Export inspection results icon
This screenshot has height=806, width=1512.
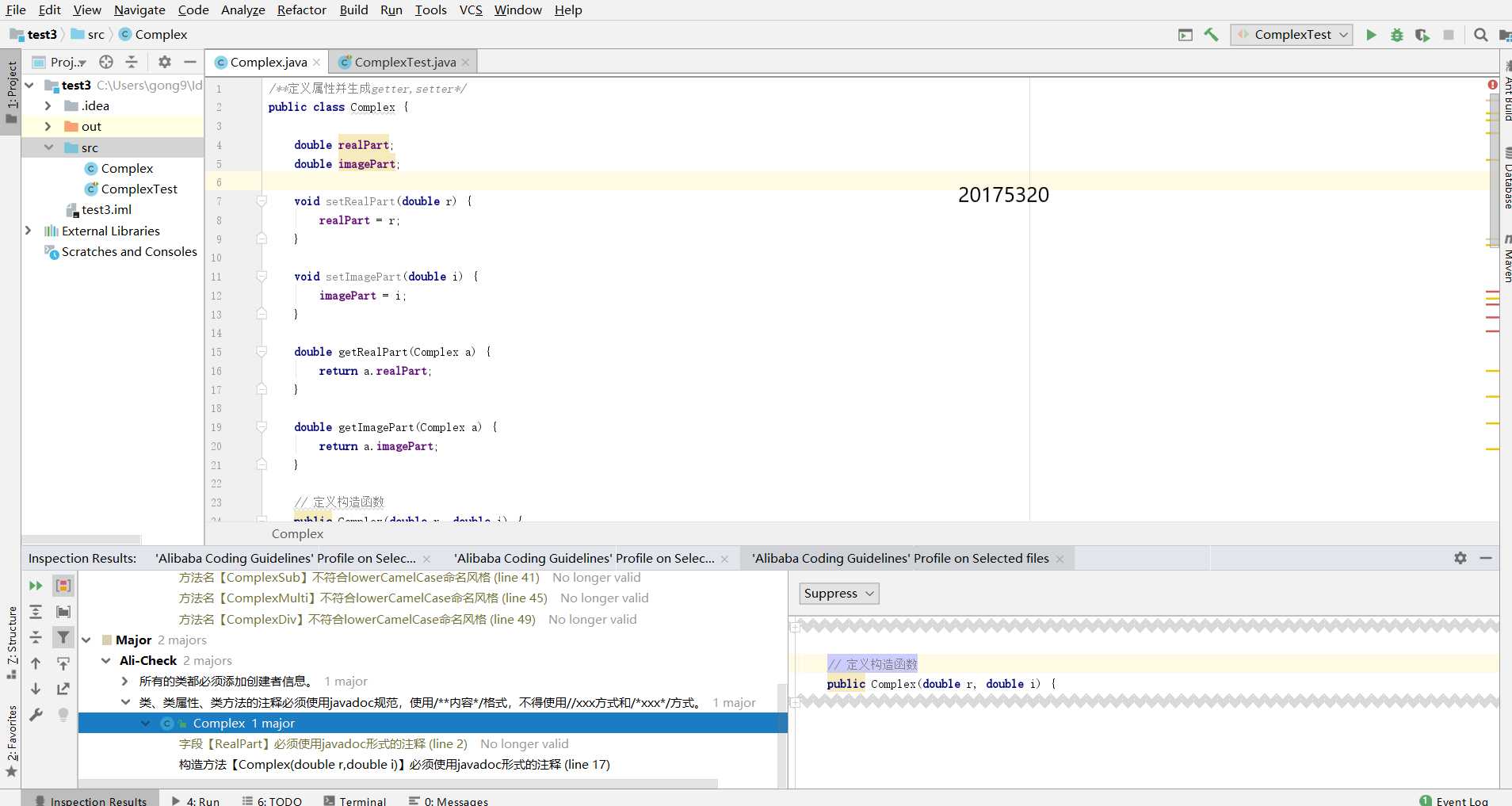pos(63,689)
